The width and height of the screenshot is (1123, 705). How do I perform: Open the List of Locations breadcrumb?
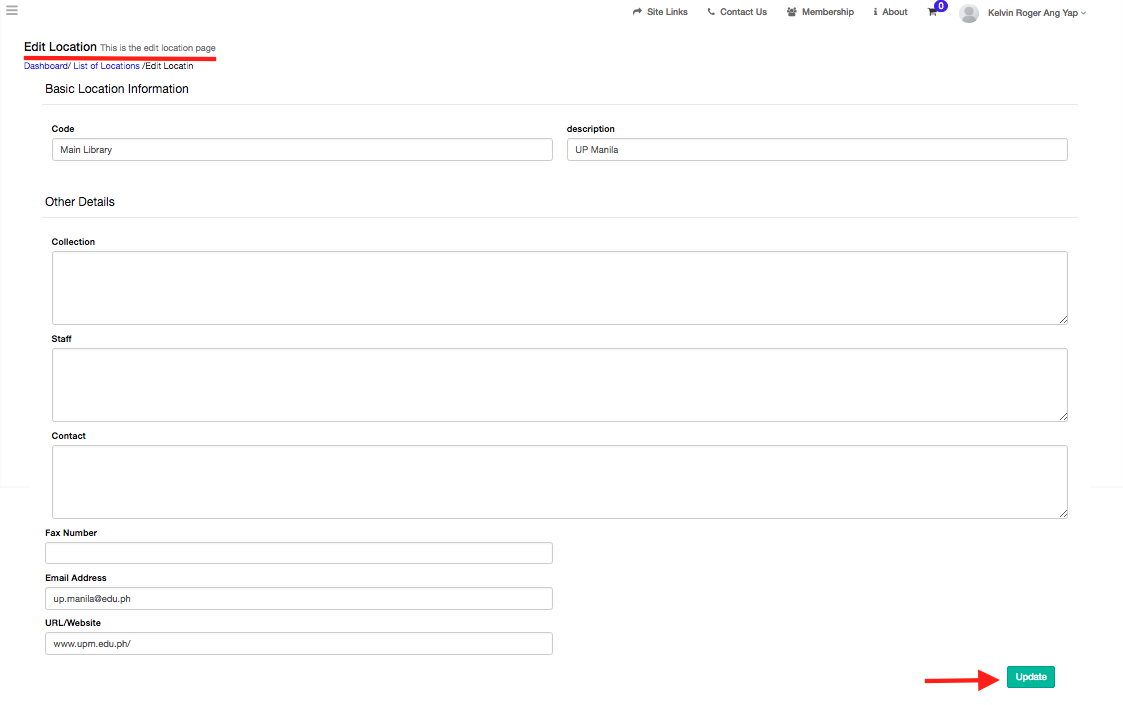point(106,66)
